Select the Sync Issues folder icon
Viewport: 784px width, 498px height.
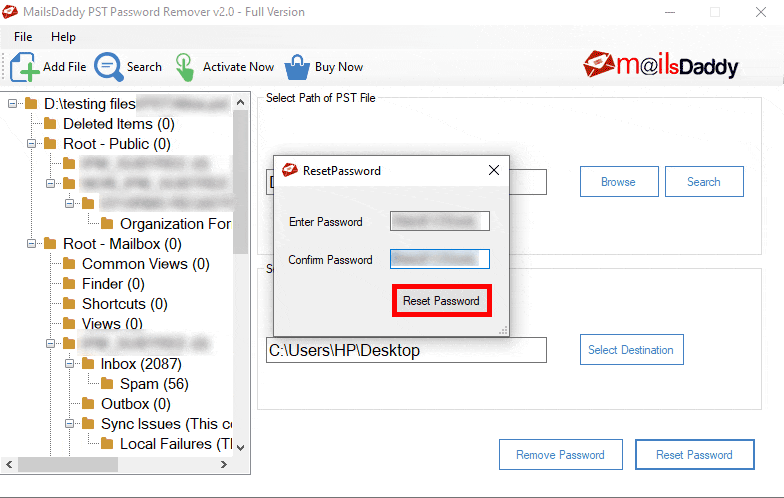(x=88, y=424)
